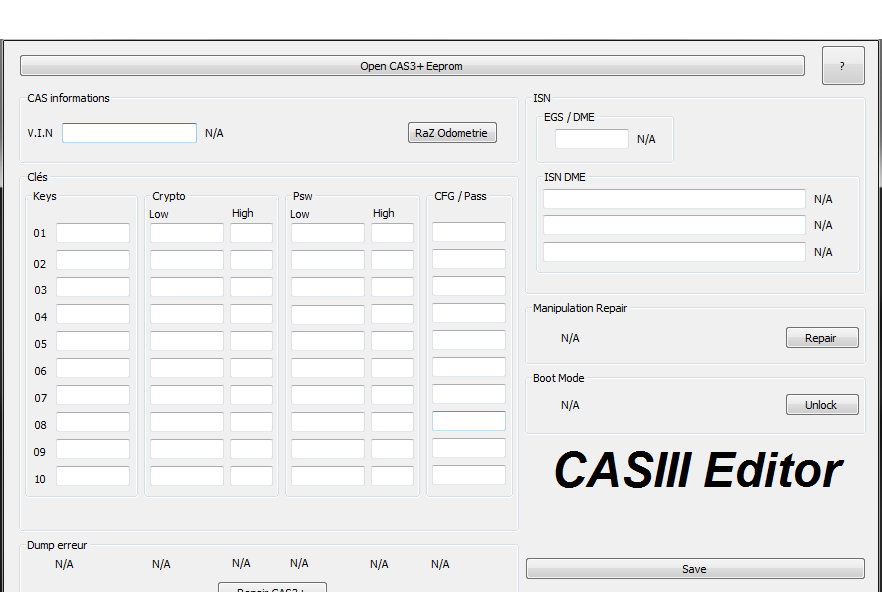Select the second ISN DME field
Viewport: 882px width, 592px height.
pyautogui.click(x=674, y=225)
